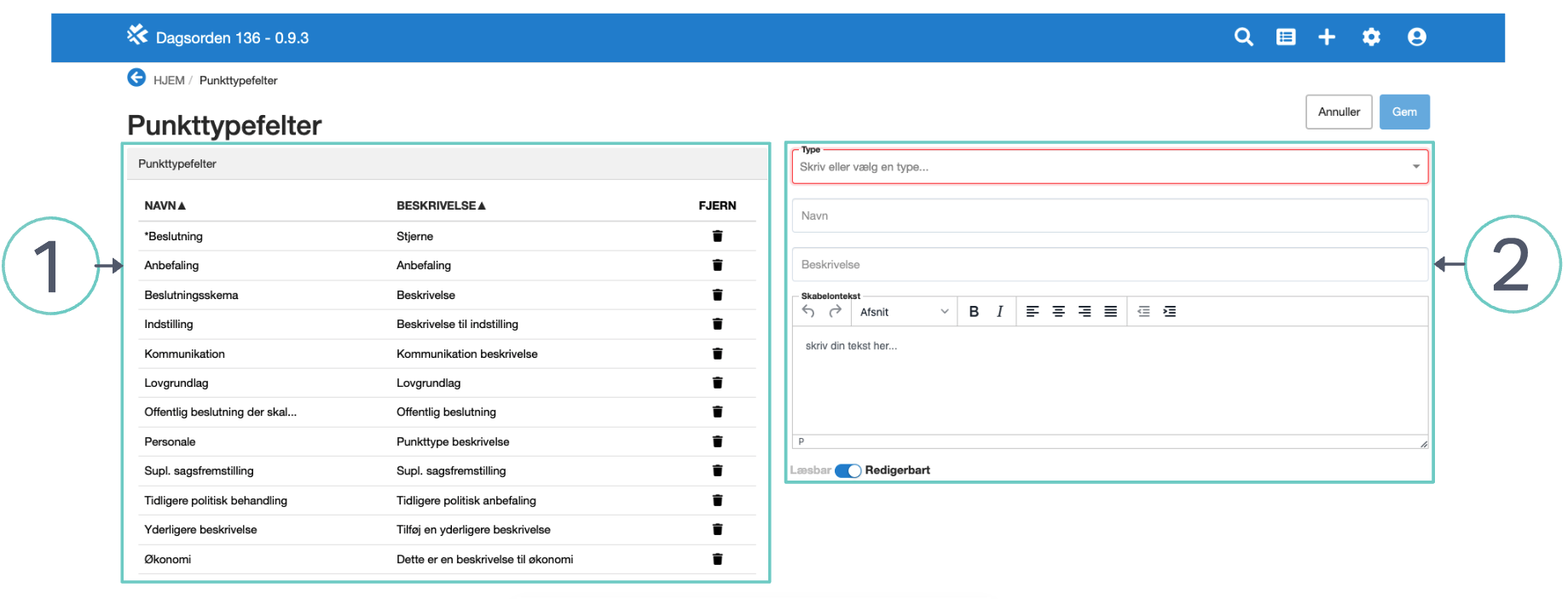Toggle bold formatting in the editor

click(974, 312)
